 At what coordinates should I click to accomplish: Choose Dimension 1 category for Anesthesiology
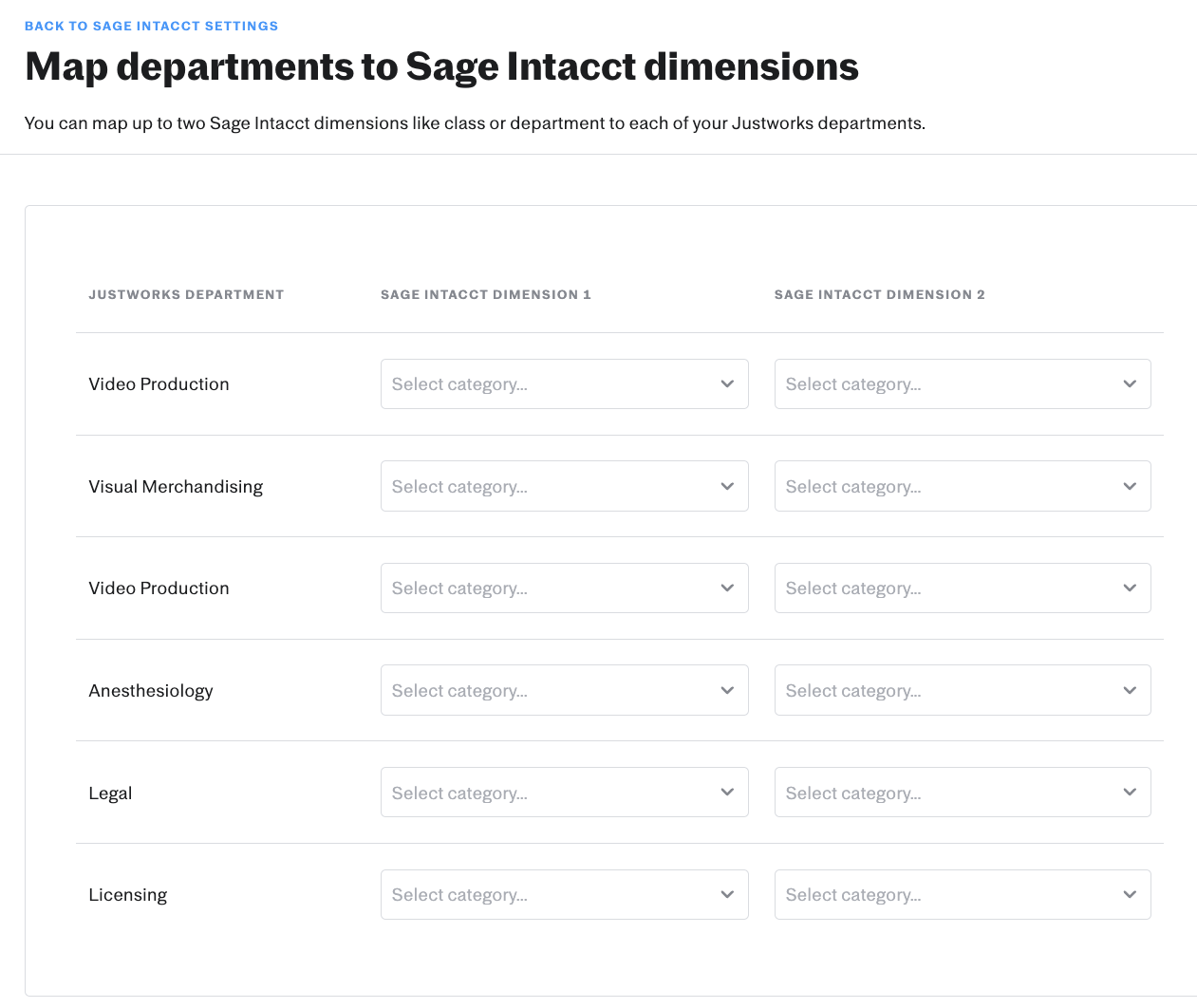(564, 690)
